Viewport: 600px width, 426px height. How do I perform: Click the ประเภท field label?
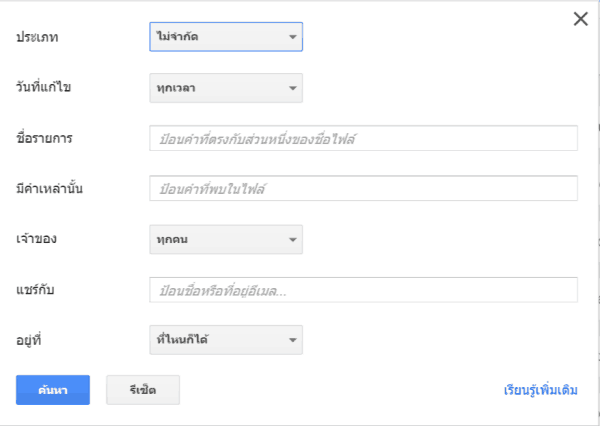pos(36,38)
